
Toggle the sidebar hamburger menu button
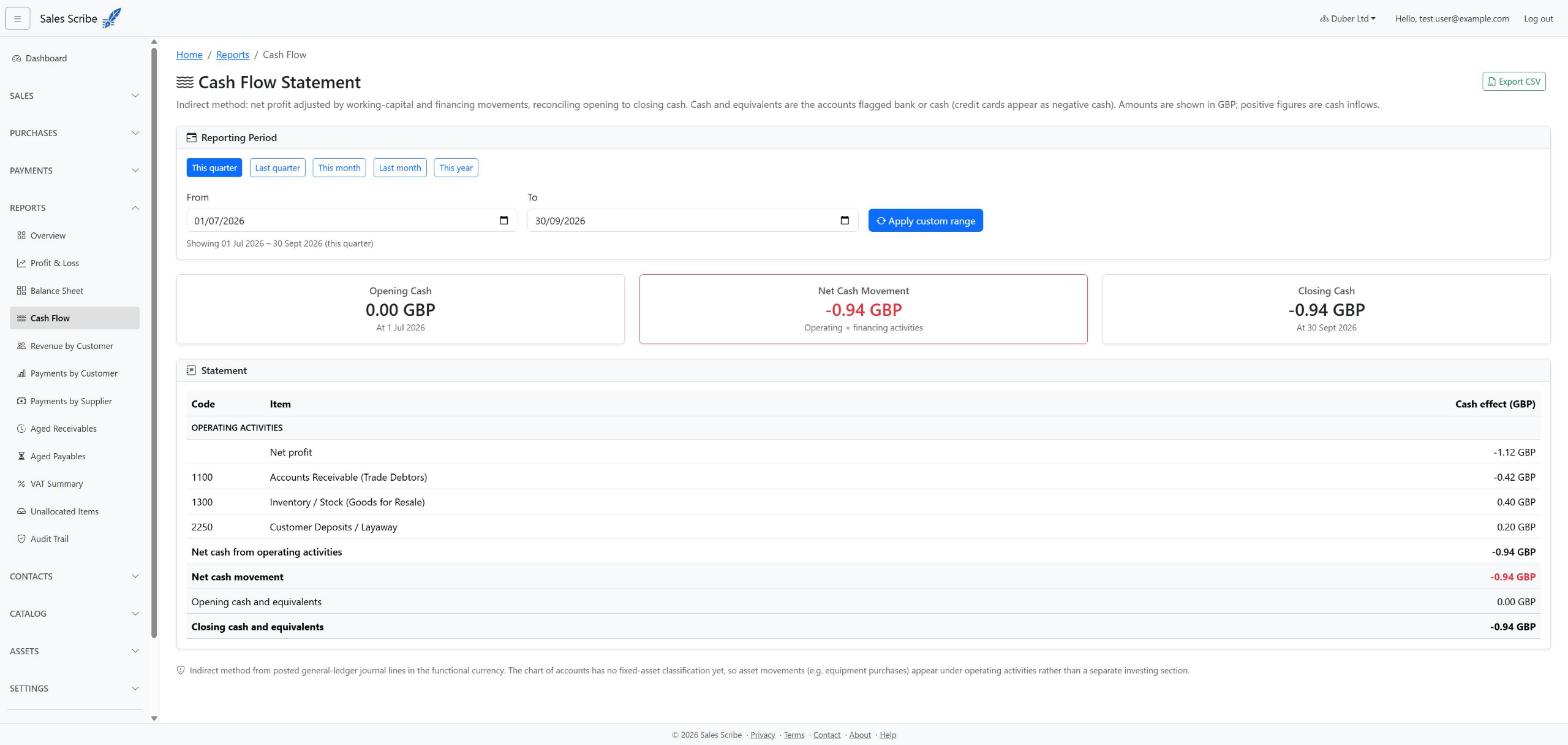tap(17, 18)
